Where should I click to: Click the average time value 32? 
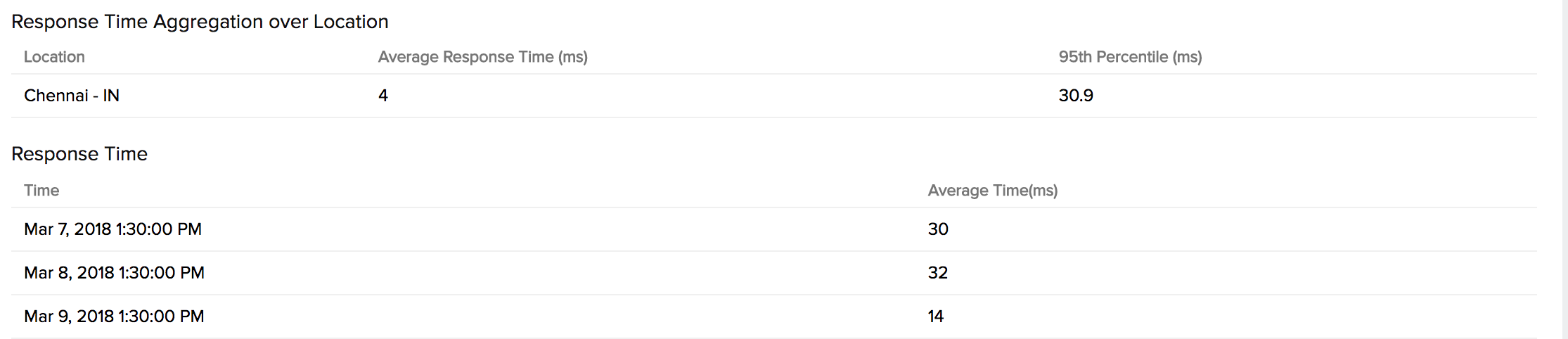(x=938, y=273)
